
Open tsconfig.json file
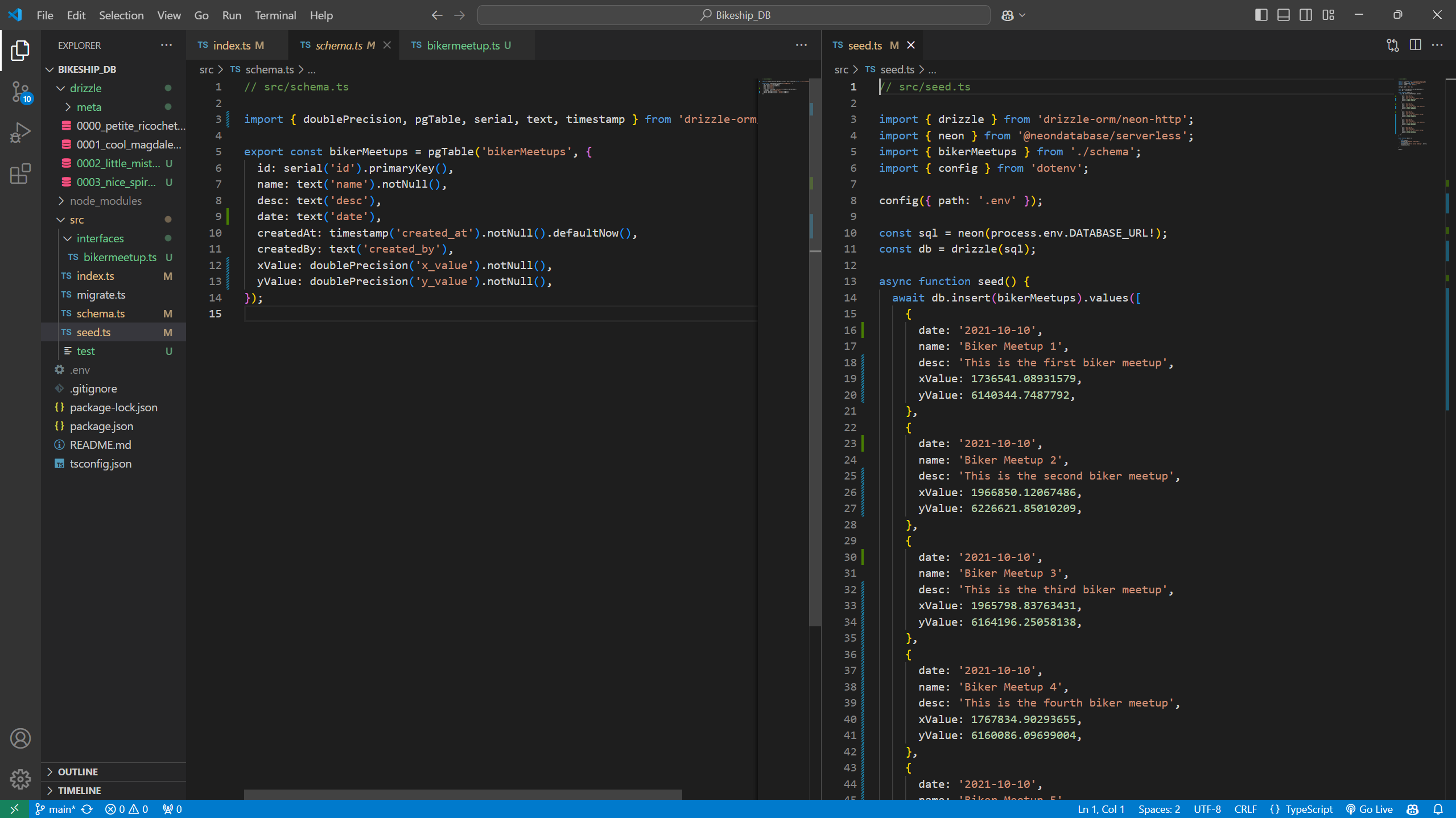pyautogui.click(x=114, y=464)
